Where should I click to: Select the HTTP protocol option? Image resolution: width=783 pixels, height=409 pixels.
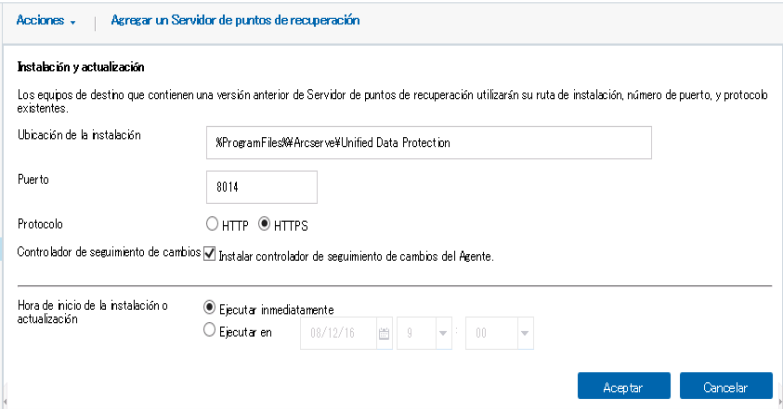tap(212, 224)
